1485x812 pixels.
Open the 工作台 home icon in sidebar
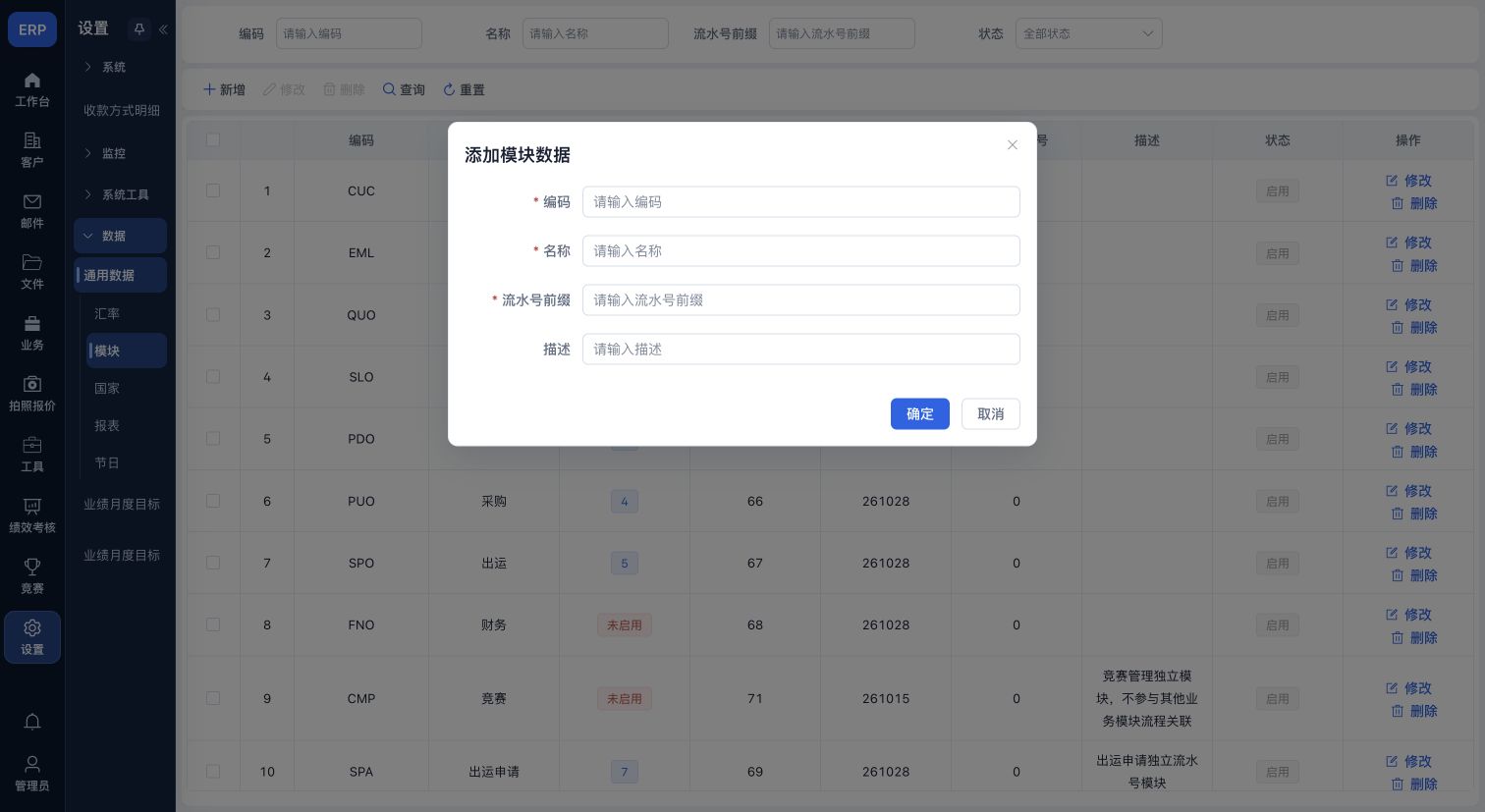[x=32, y=81]
